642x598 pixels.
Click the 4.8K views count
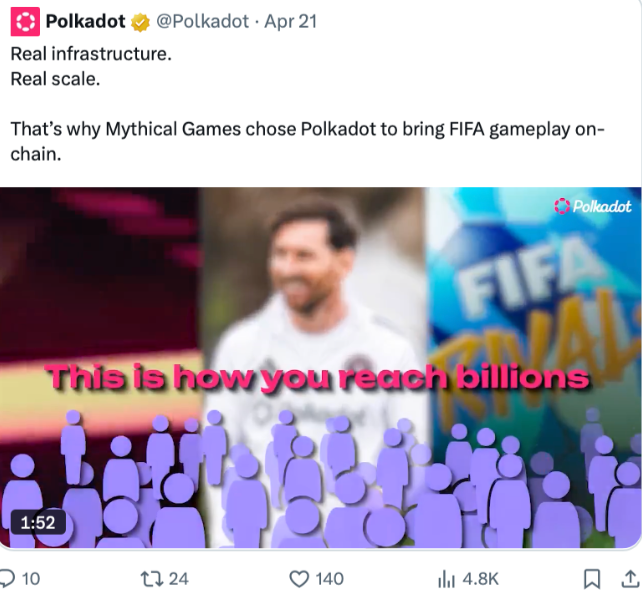tap(480, 579)
